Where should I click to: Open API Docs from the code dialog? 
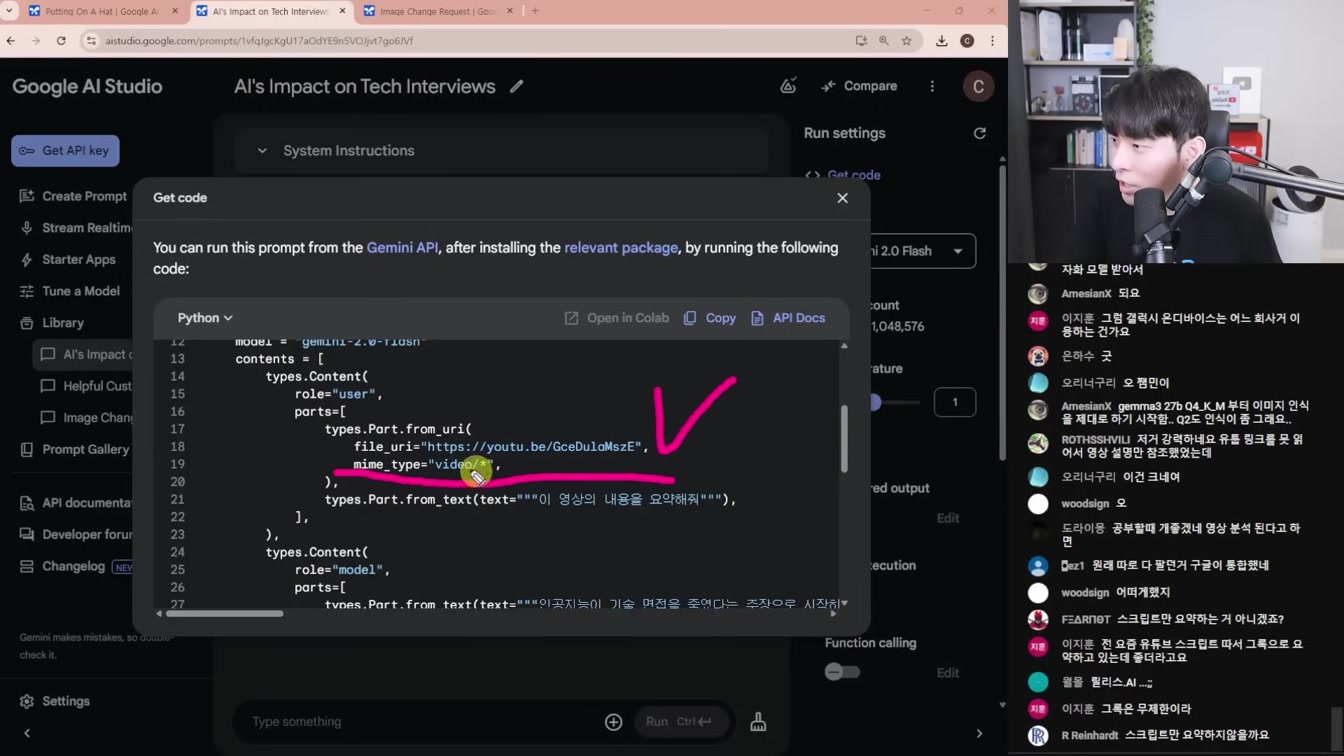[x=787, y=318]
